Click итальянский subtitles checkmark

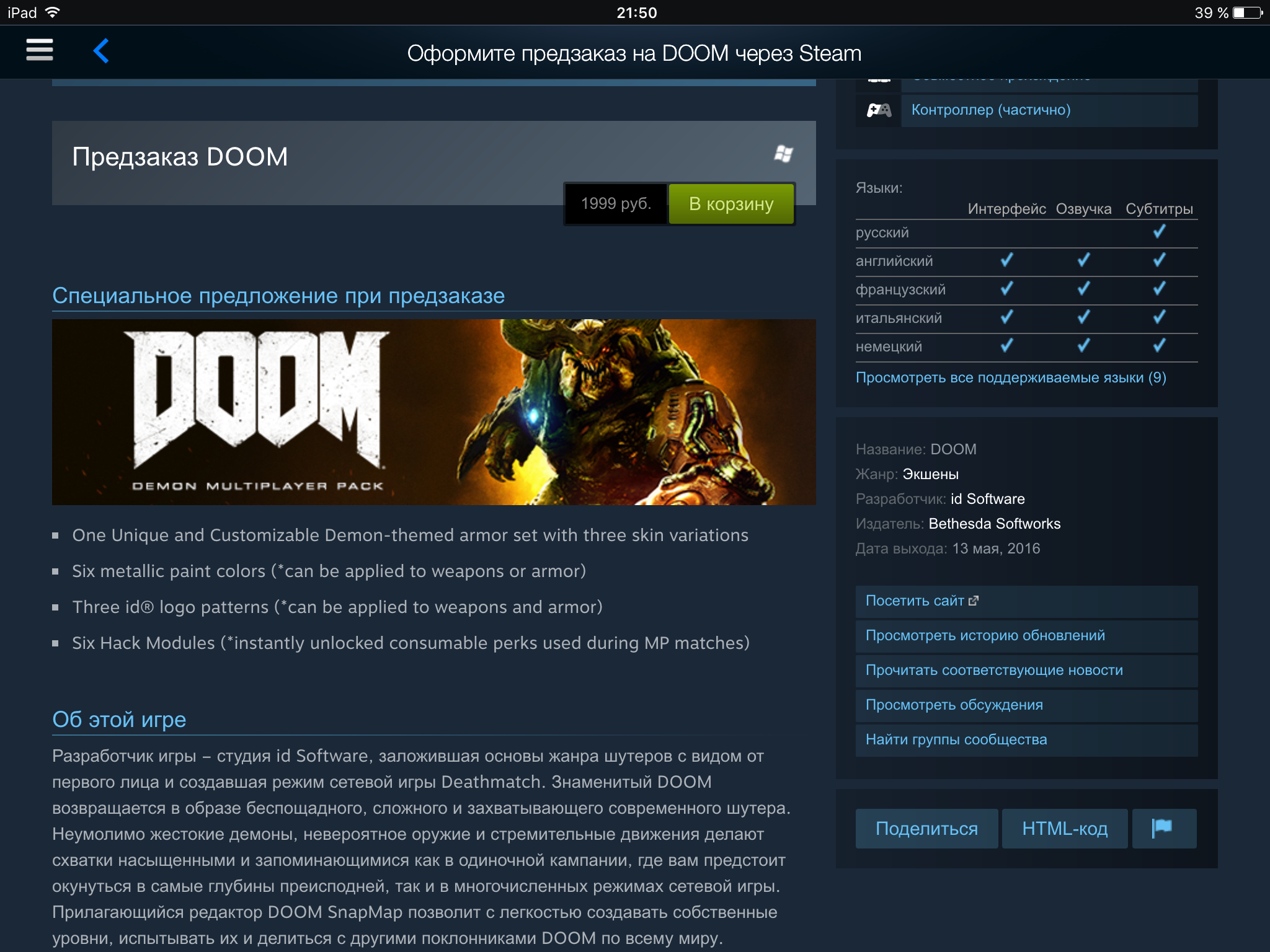click(x=1159, y=317)
